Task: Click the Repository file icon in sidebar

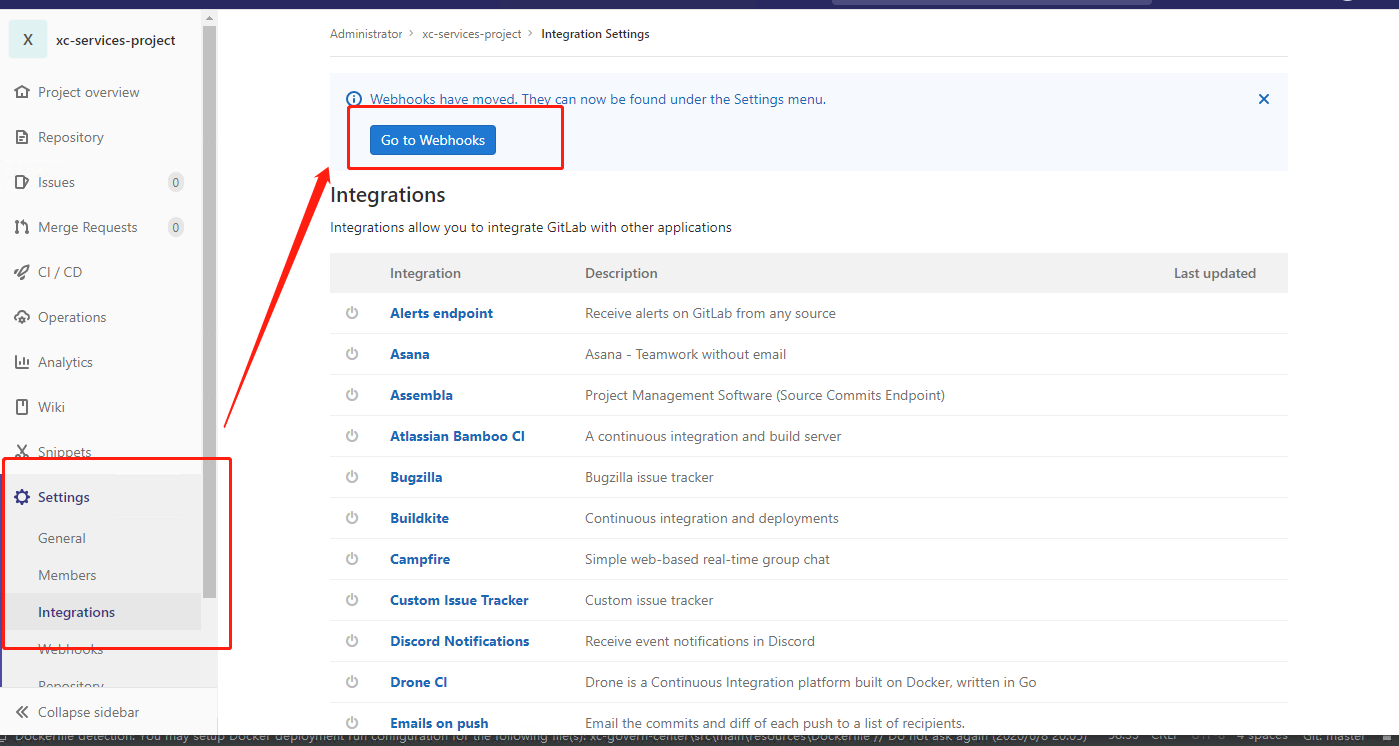Action: (22, 137)
